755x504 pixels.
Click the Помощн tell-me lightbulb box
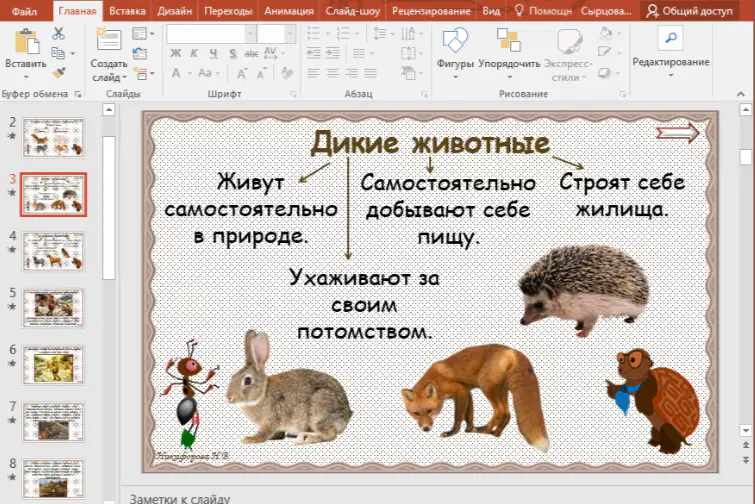coord(543,11)
